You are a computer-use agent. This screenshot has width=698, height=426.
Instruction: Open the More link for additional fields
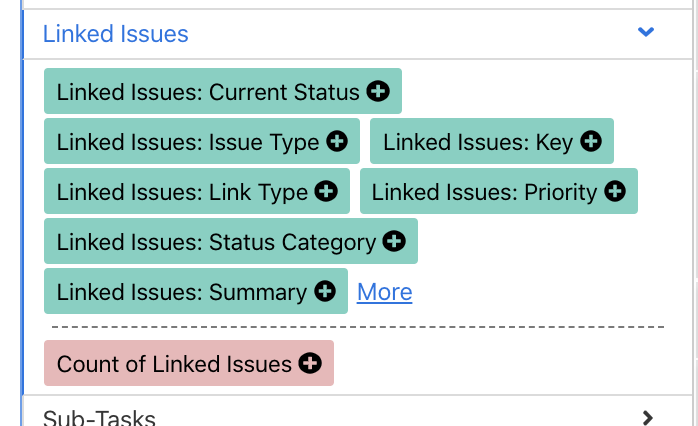pyautogui.click(x=384, y=292)
